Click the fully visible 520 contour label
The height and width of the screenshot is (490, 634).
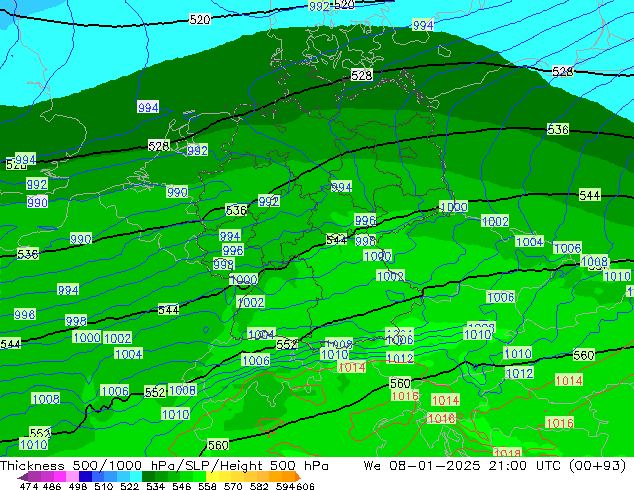coord(200,19)
